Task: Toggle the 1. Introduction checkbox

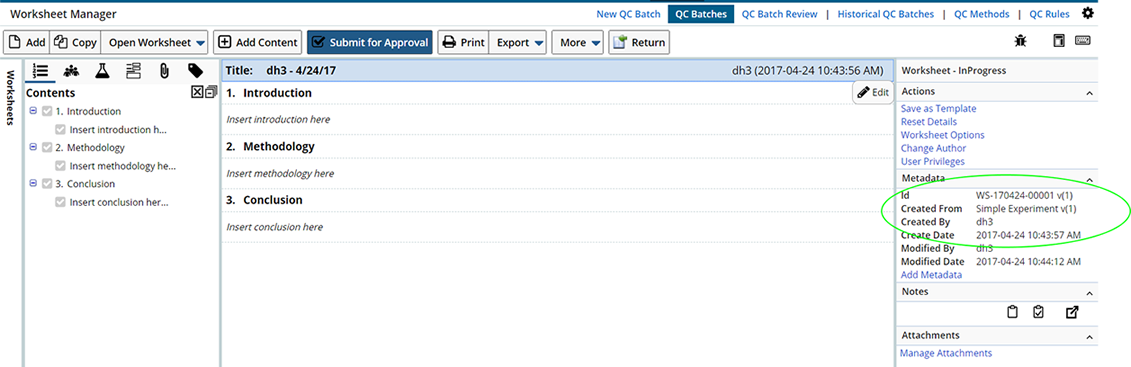Action: (x=47, y=111)
